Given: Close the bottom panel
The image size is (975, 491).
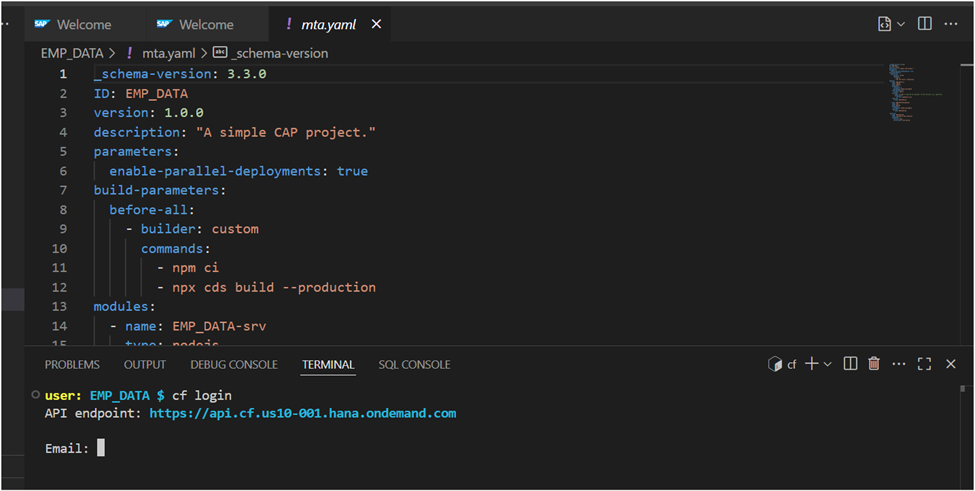Looking at the screenshot, I should tap(951, 364).
